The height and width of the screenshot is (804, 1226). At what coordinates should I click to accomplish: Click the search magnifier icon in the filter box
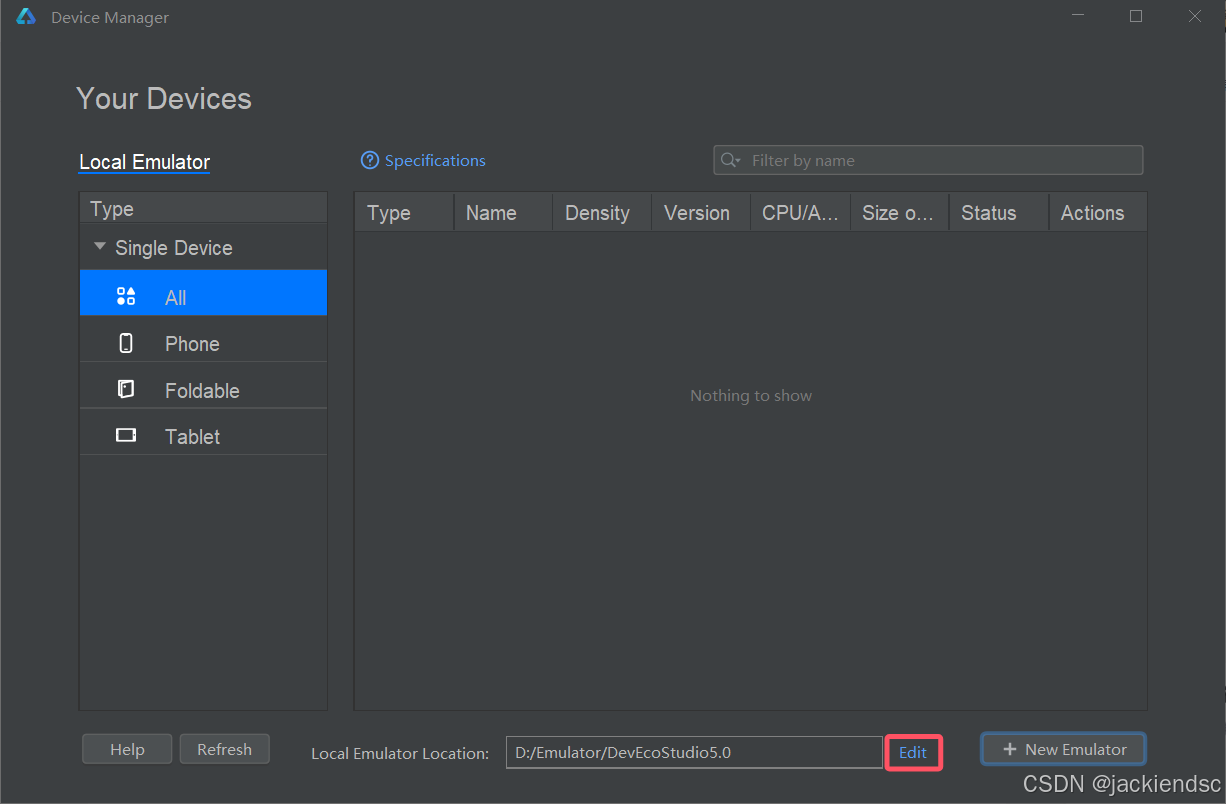click(730, 160)
